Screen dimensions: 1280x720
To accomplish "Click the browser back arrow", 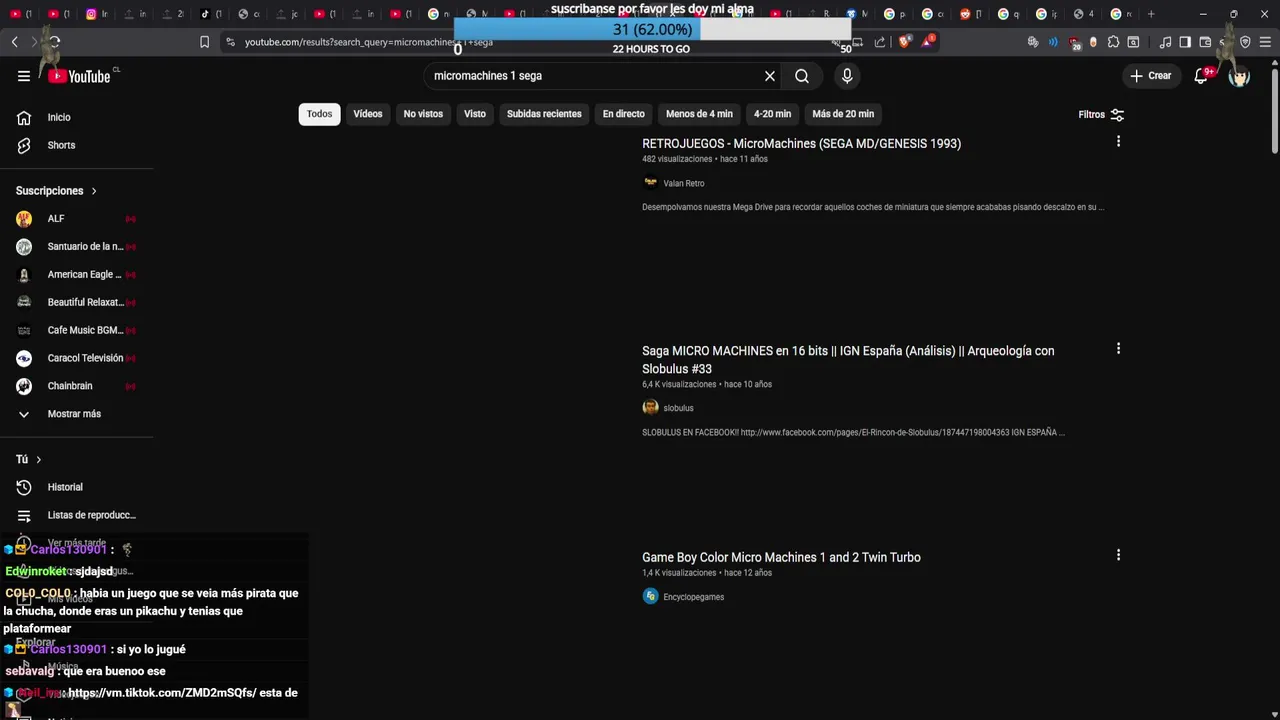I will click(14, 42).
